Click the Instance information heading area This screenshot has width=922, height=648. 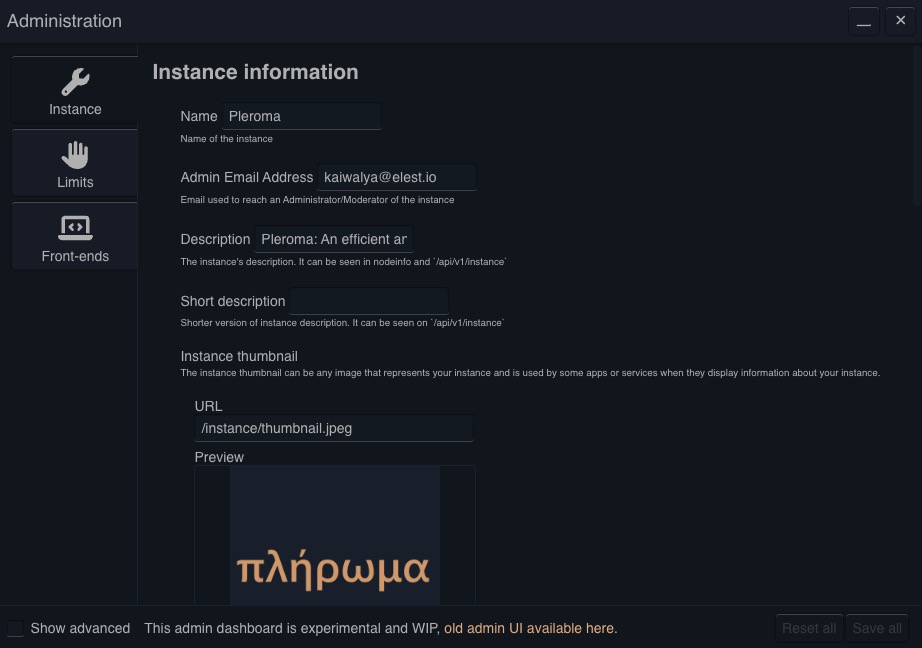point(254,72)
